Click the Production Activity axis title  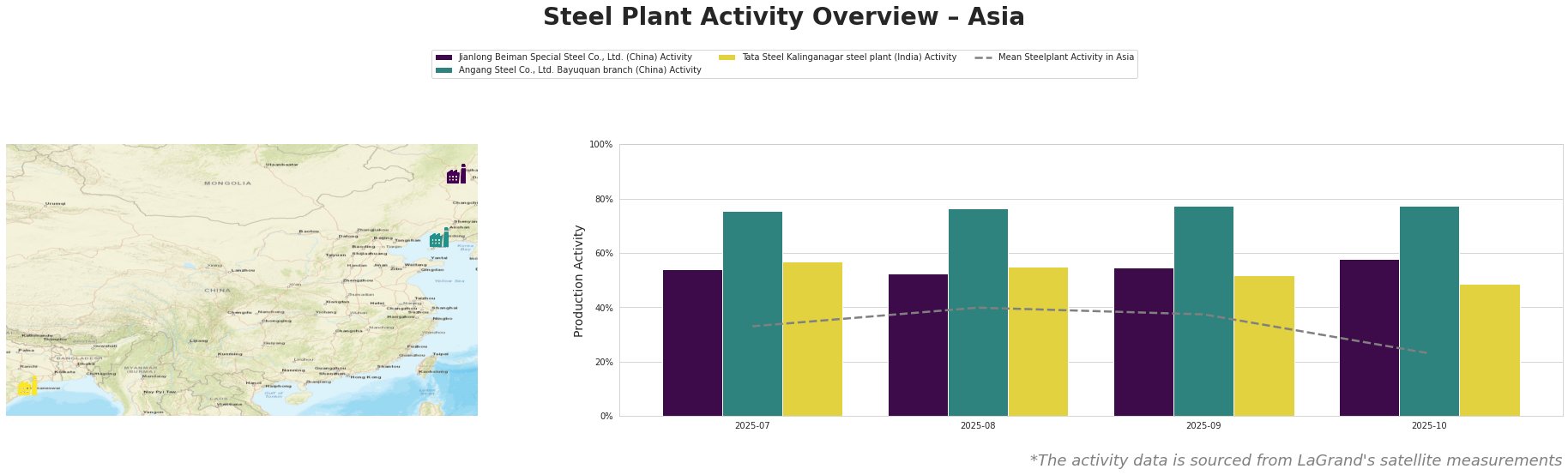(579, 280)
